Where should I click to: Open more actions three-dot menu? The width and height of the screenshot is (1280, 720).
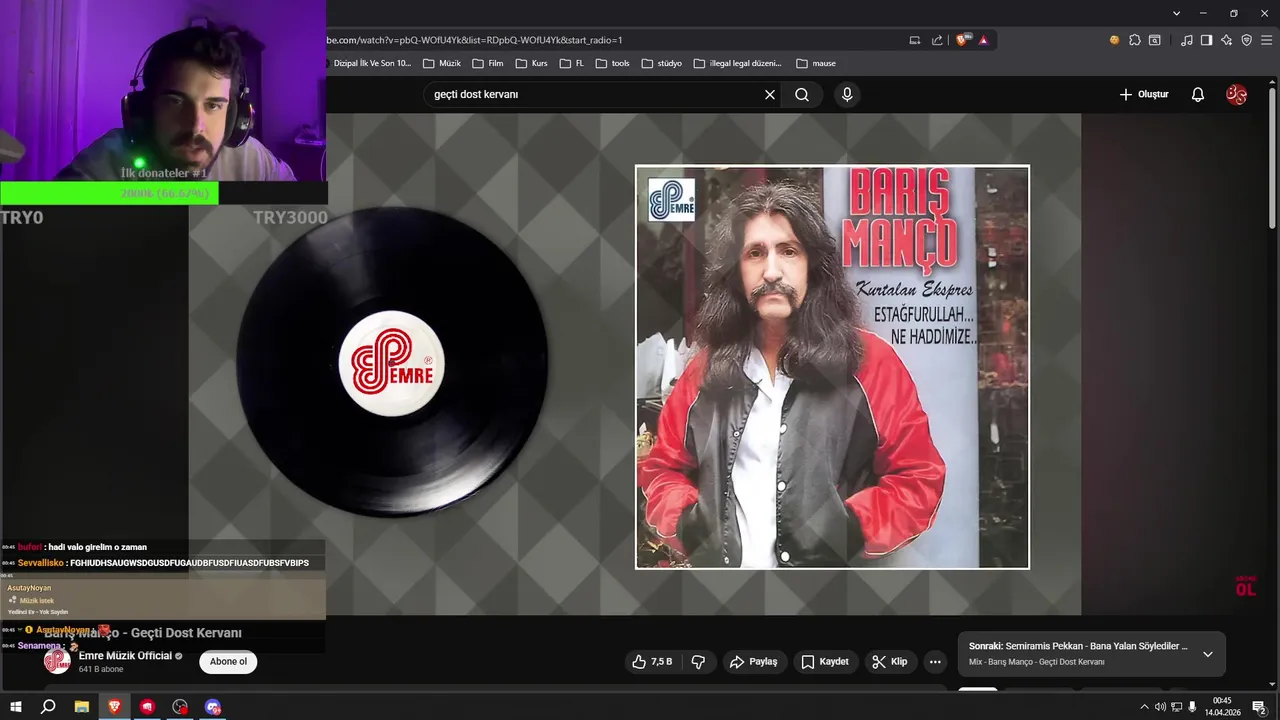tap(935, 661)
